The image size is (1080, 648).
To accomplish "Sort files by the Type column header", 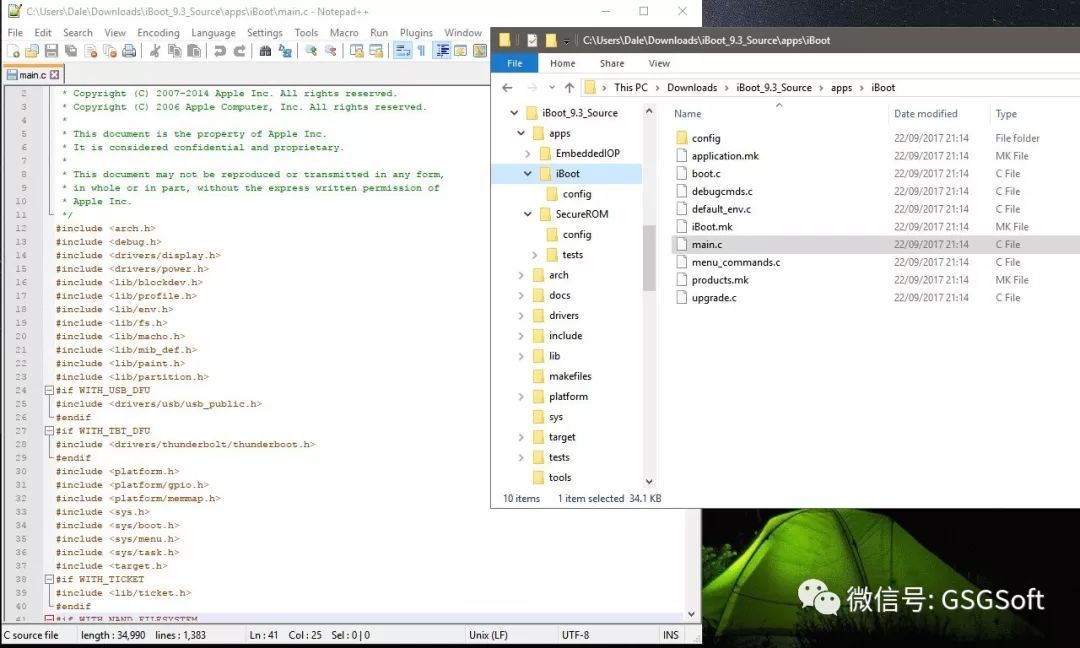I will 1006,114.
